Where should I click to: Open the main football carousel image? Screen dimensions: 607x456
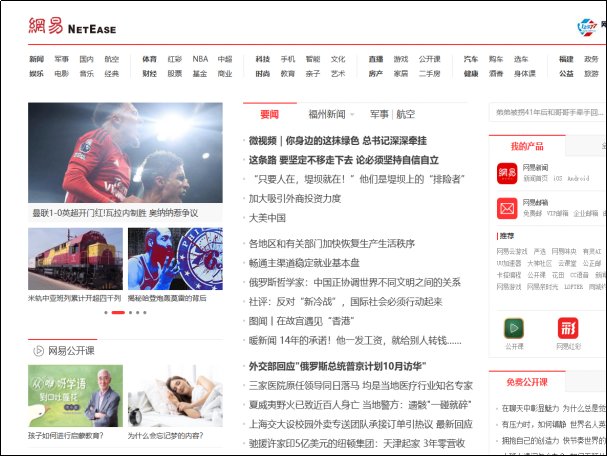pyautogui.click(x=125, y=153)
